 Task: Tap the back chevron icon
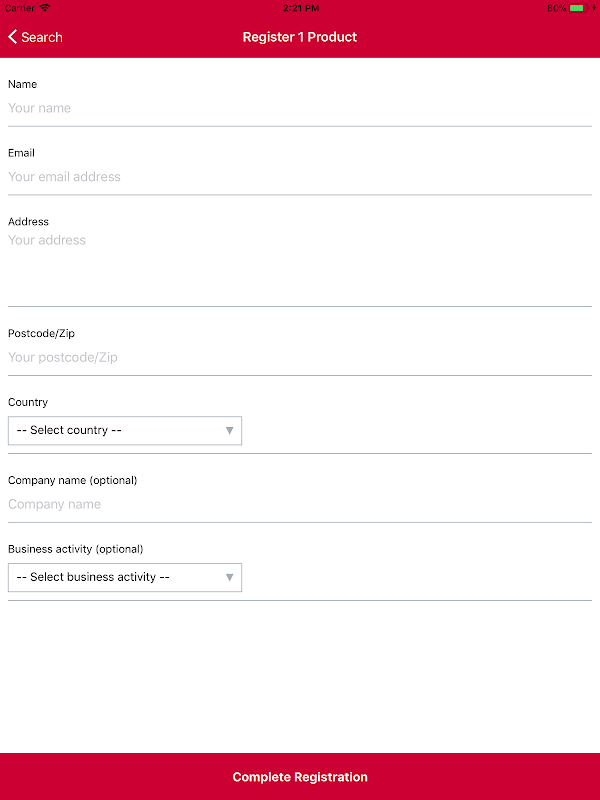(x=12, y=37)
